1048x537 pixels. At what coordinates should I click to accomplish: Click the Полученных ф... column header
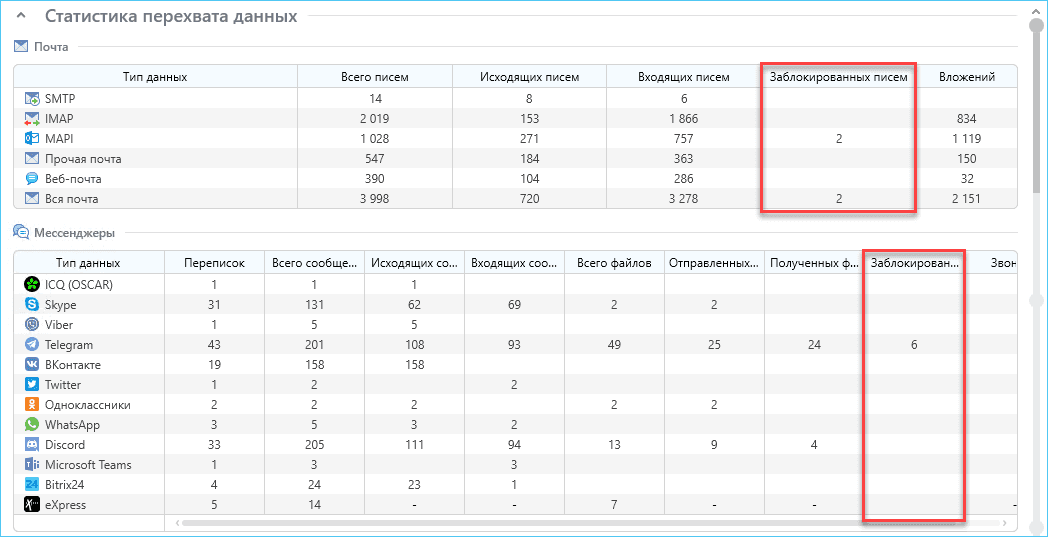pos(813,263)
